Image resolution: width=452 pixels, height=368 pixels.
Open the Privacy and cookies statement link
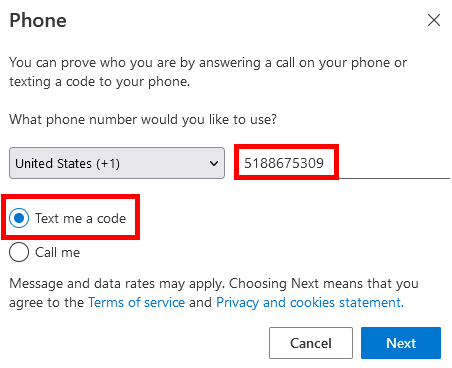tap(310, 302)
